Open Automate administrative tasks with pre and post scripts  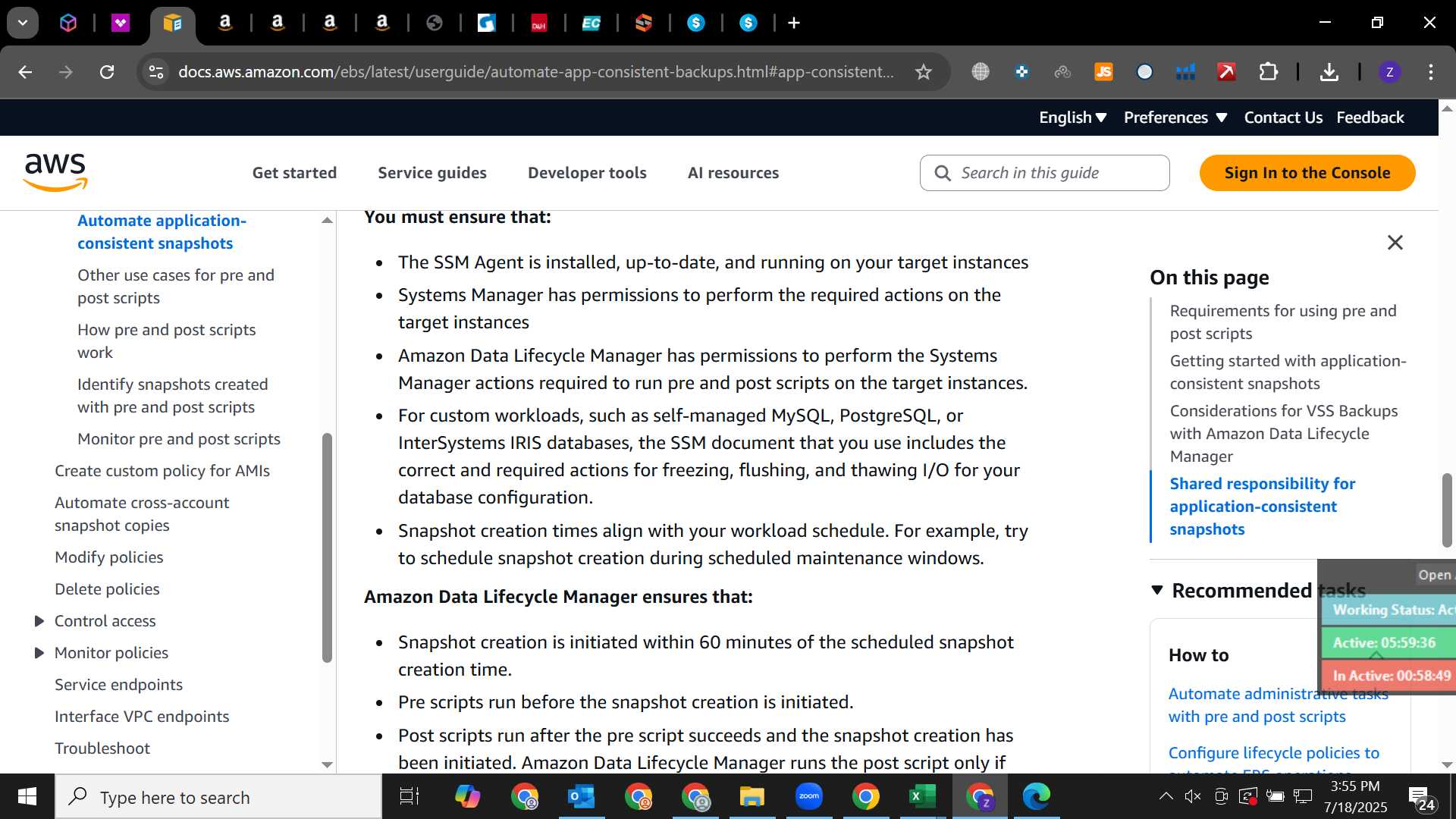(1278, 705)
